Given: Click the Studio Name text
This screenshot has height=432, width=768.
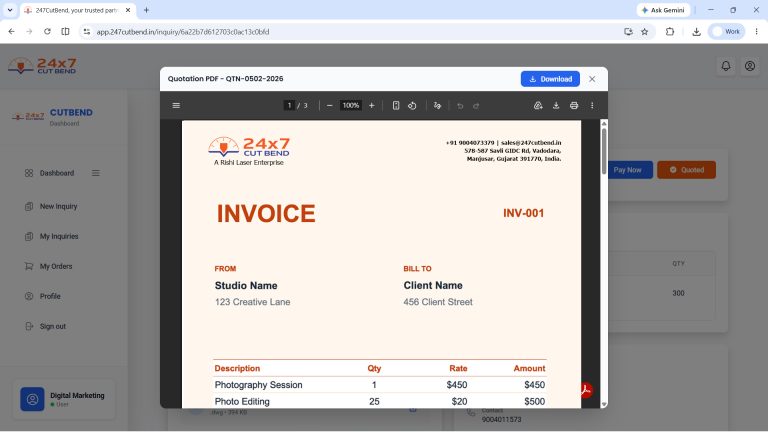Looking at the screenshot, I should 246,286.
